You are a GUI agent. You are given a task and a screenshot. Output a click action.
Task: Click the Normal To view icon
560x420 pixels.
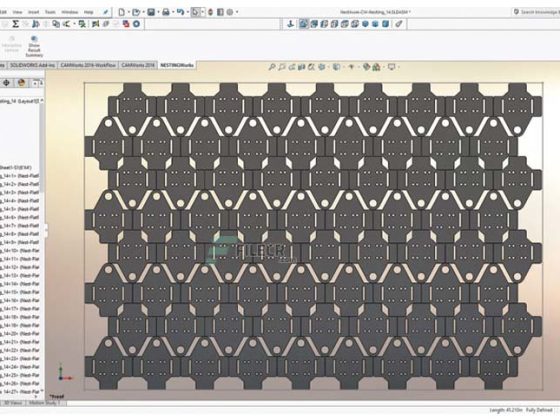[x=399, y=24]
